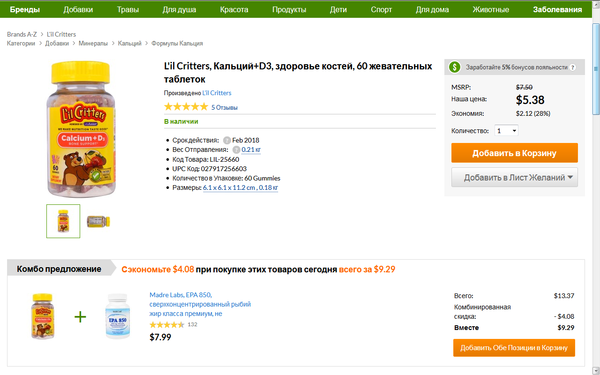Open the 5 Отзывы reviews link
Screen dimensions: 600x375
point(225,108)
